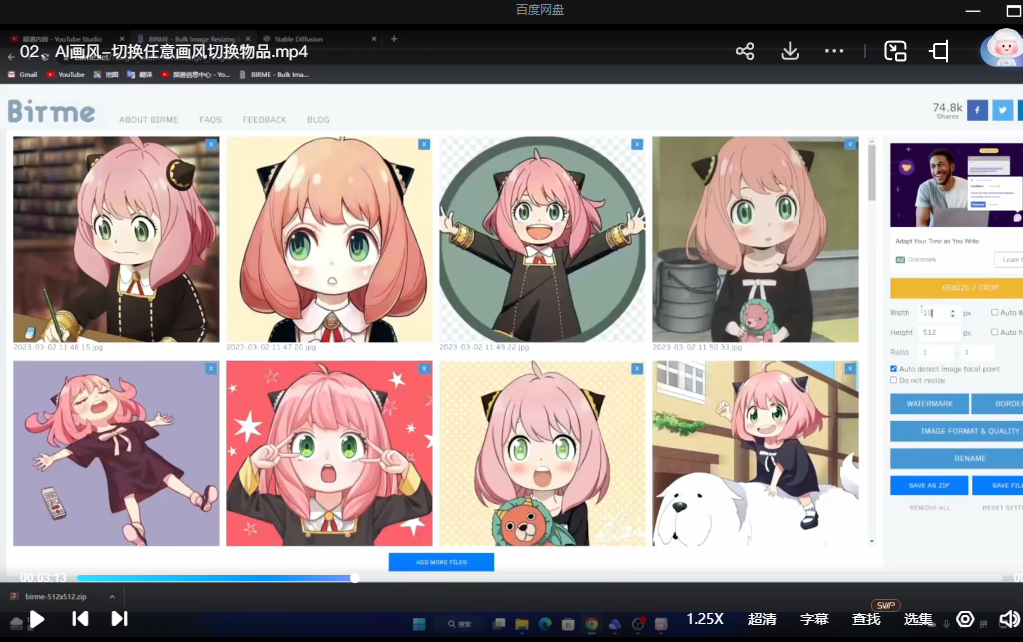Screen dimensions: 1023x642
Task: Click the first Ratio input field
Action: [x=936, y=352]
